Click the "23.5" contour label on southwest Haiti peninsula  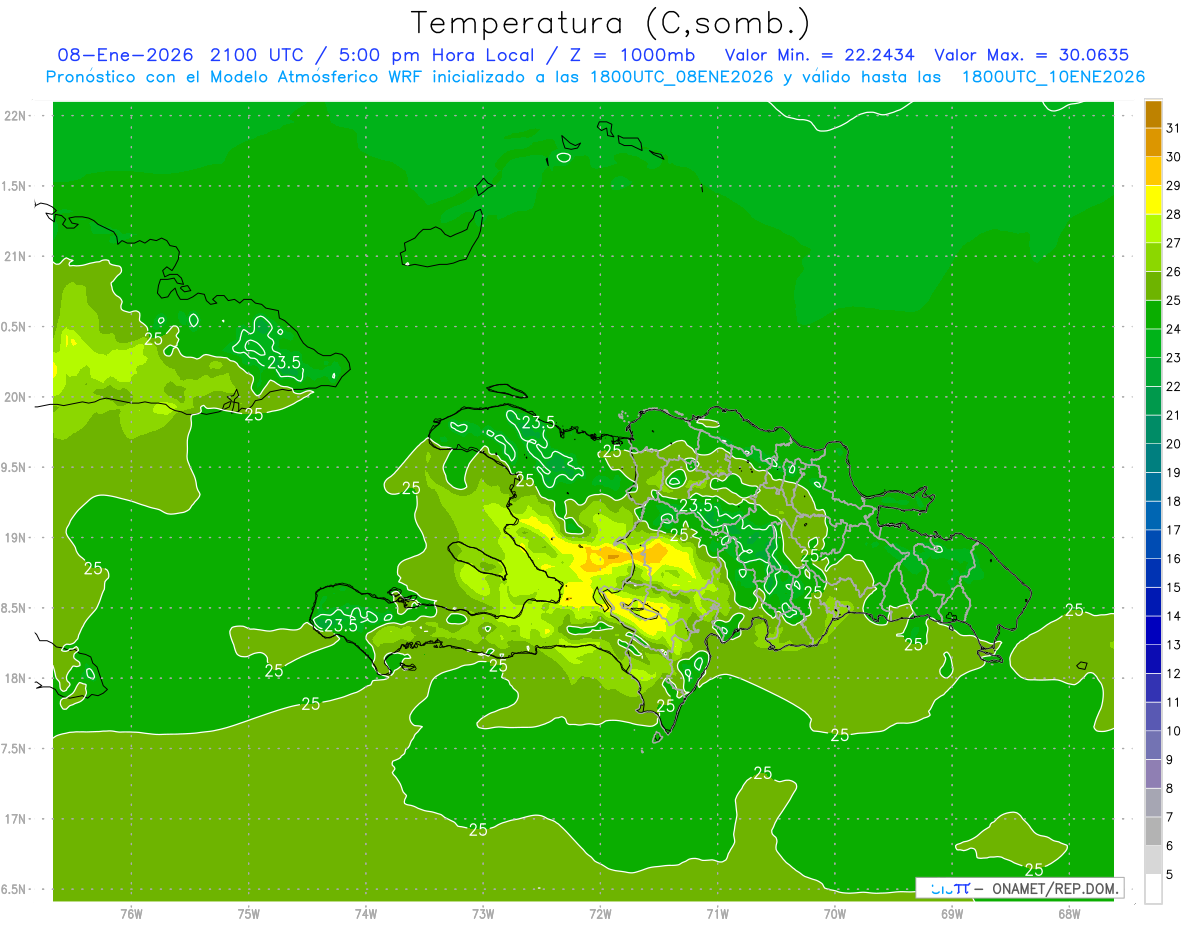(341, 626)
